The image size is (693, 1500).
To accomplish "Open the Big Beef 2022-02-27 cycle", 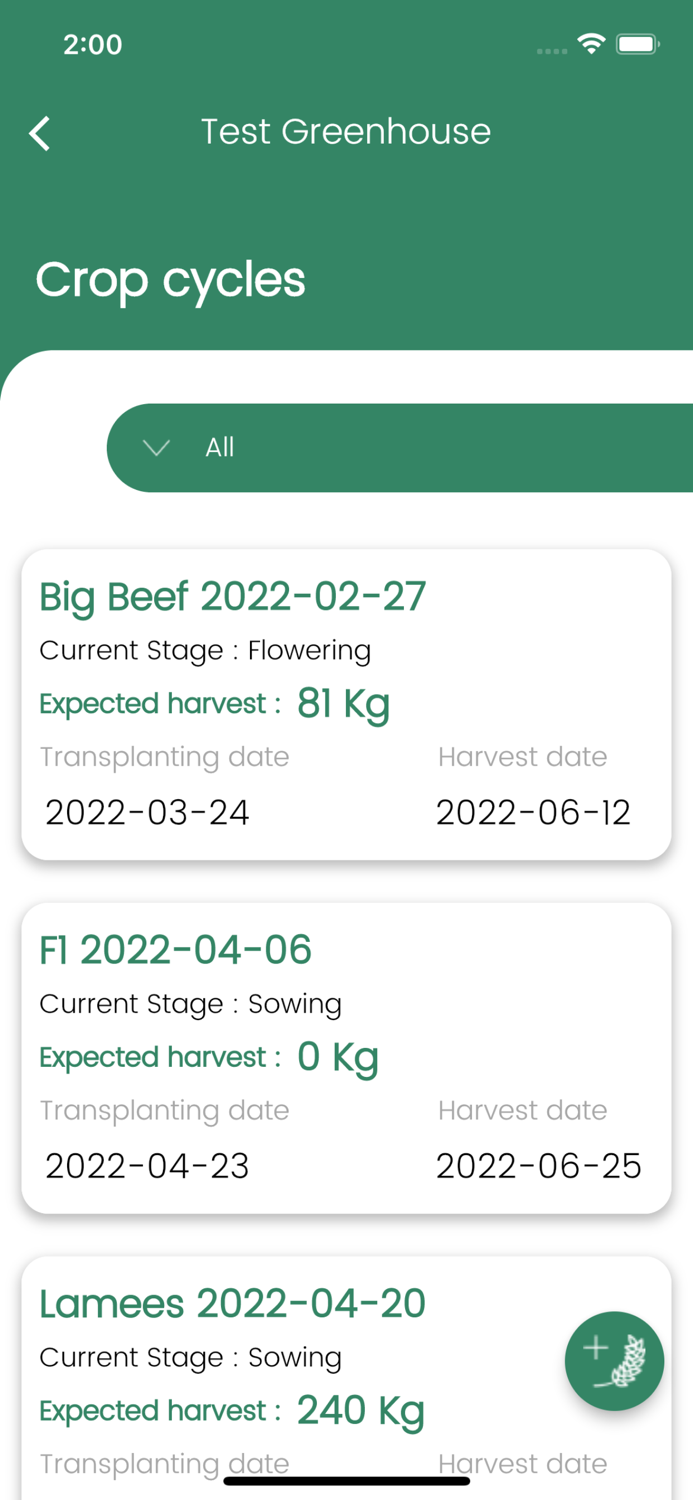I will 232,597.
